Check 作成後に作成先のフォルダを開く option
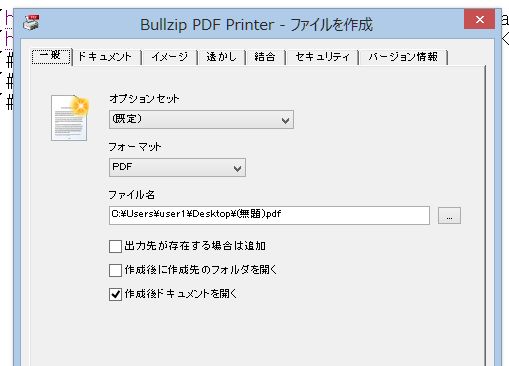This screenshot has width=509, height=366. click(115, 270)
